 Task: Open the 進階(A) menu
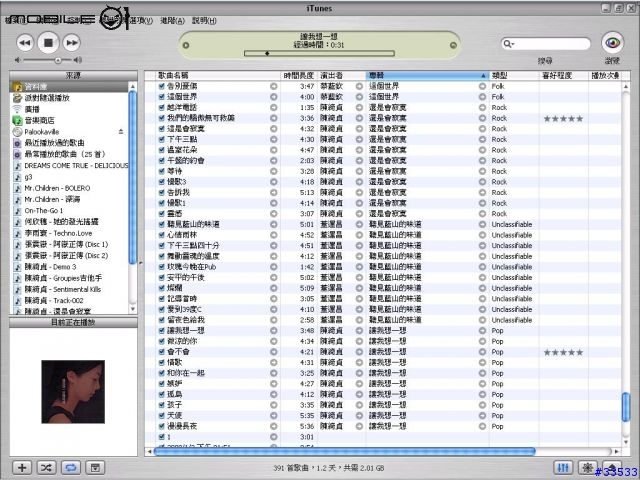[172, 20]
